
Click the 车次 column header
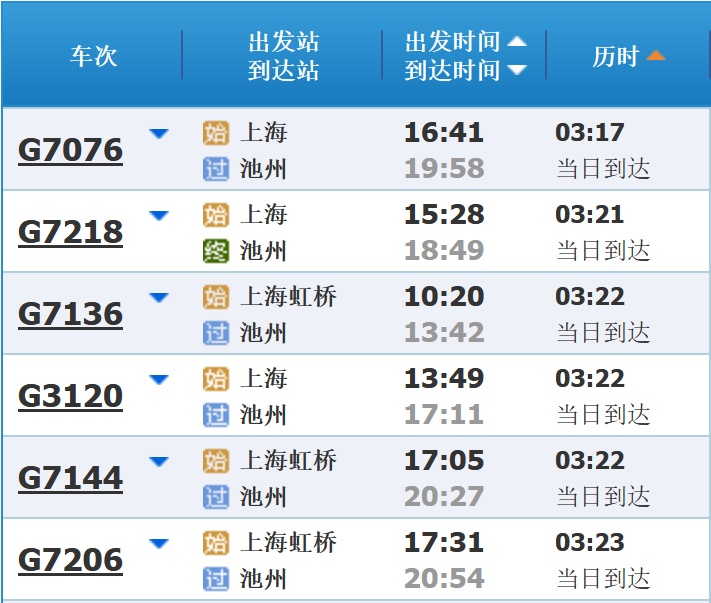pos(93,56)
